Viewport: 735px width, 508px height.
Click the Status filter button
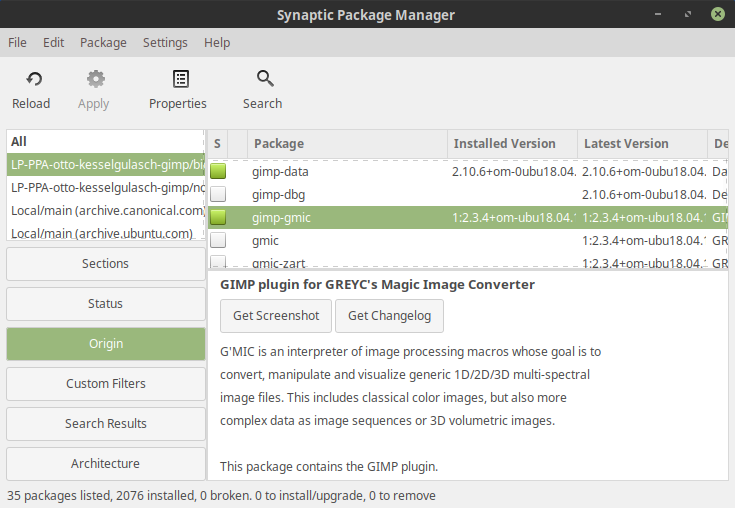105,304
